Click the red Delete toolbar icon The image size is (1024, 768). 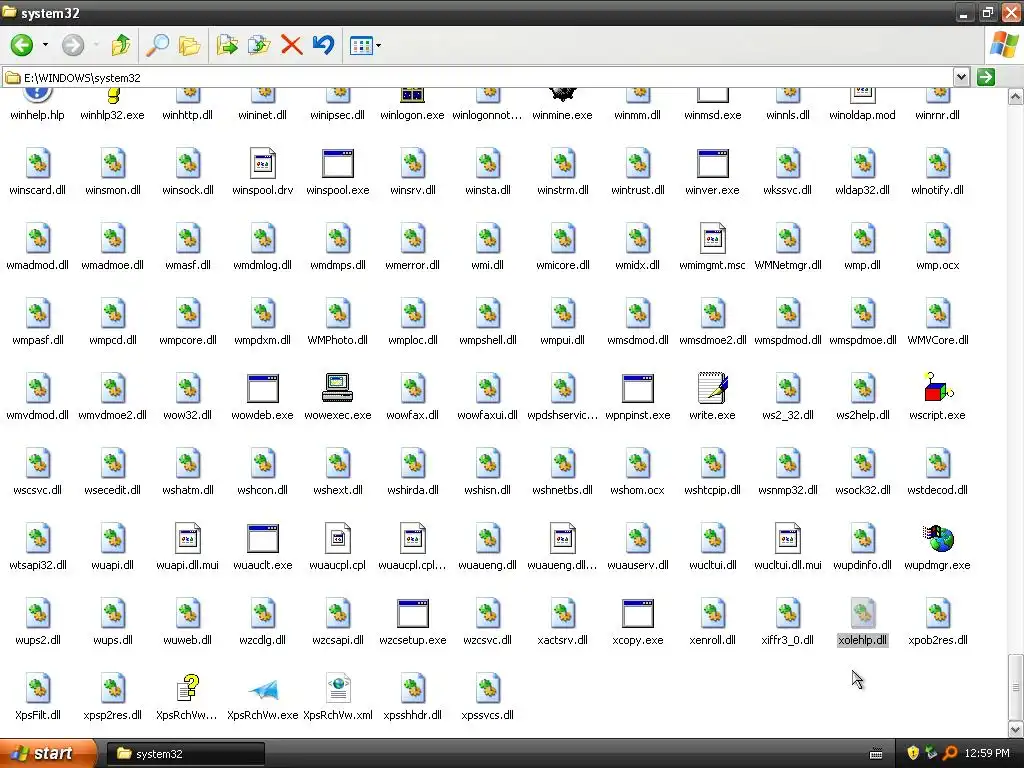pyautogui.click(x=291, y=45)
